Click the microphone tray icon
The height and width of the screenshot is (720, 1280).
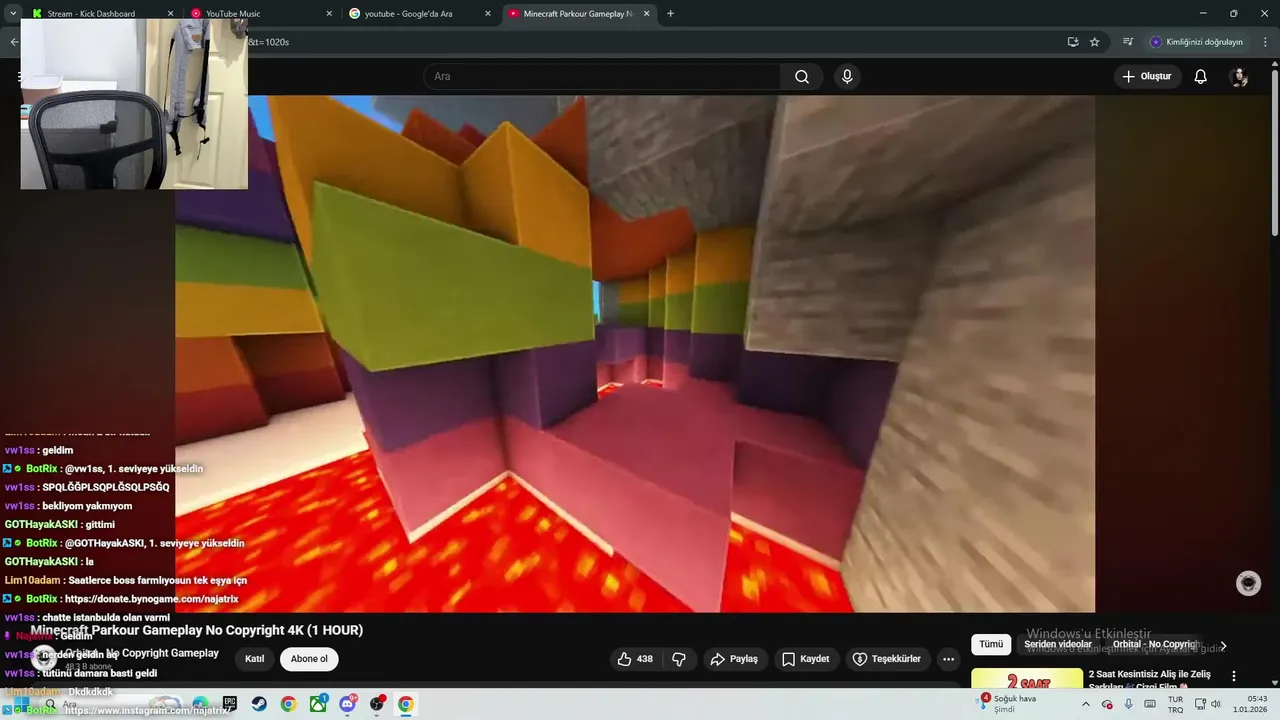point(1129,704)
